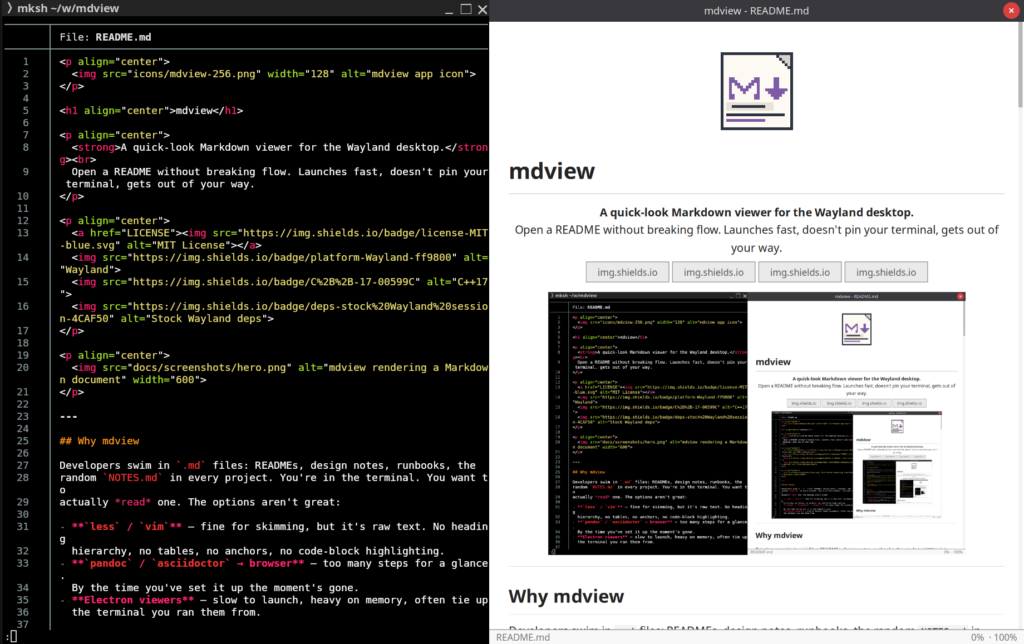Viewport: 1024px width, 644px height.
Task: Maximize the mksh terminal window
Action: coord(466,9)
